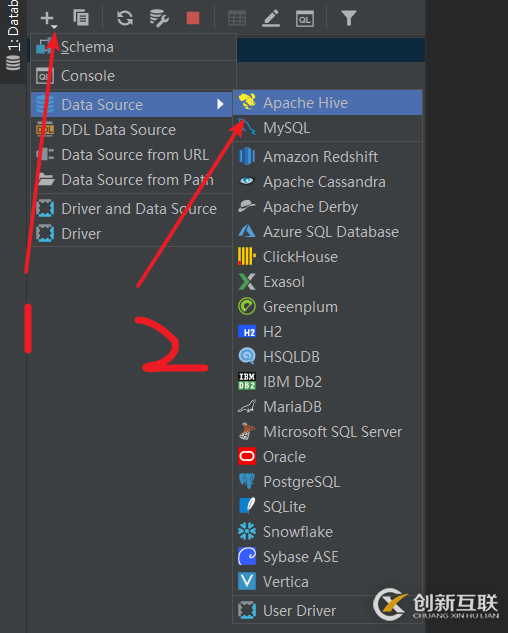508x633 pixels.
Task: Click the red Stop square icon
Action: pyautogui.click(x=193, y=18)
